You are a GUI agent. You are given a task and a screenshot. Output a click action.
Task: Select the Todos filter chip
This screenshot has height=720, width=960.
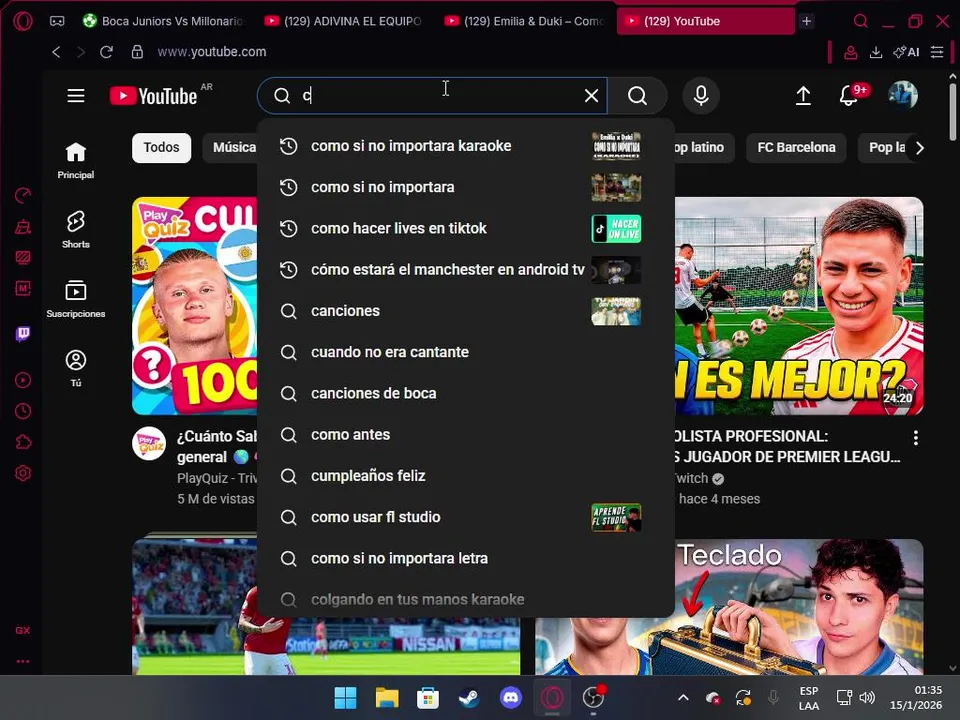[x=162, y=148]
